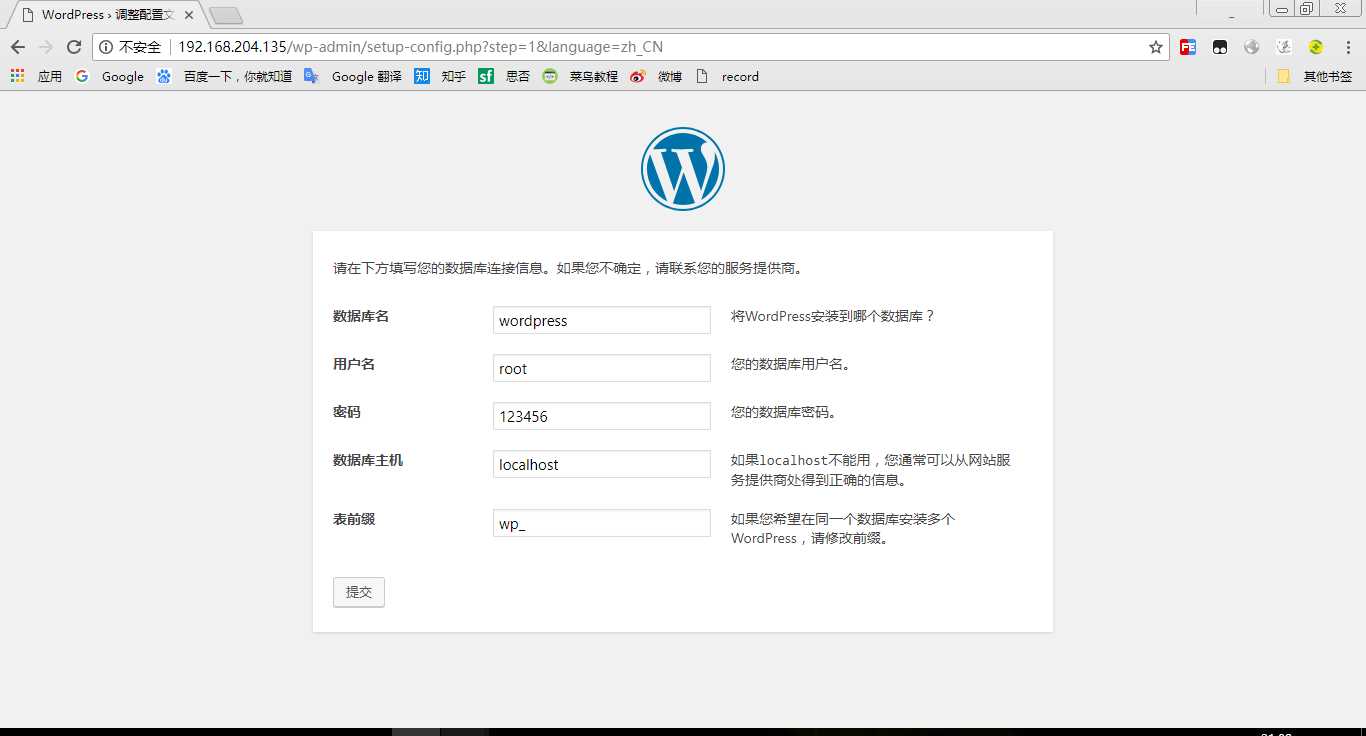The height and width of the screenshot is (736, 1366).
Task: Click the black Tampermonkey extension icon
Action: [x=1220, y=47]
